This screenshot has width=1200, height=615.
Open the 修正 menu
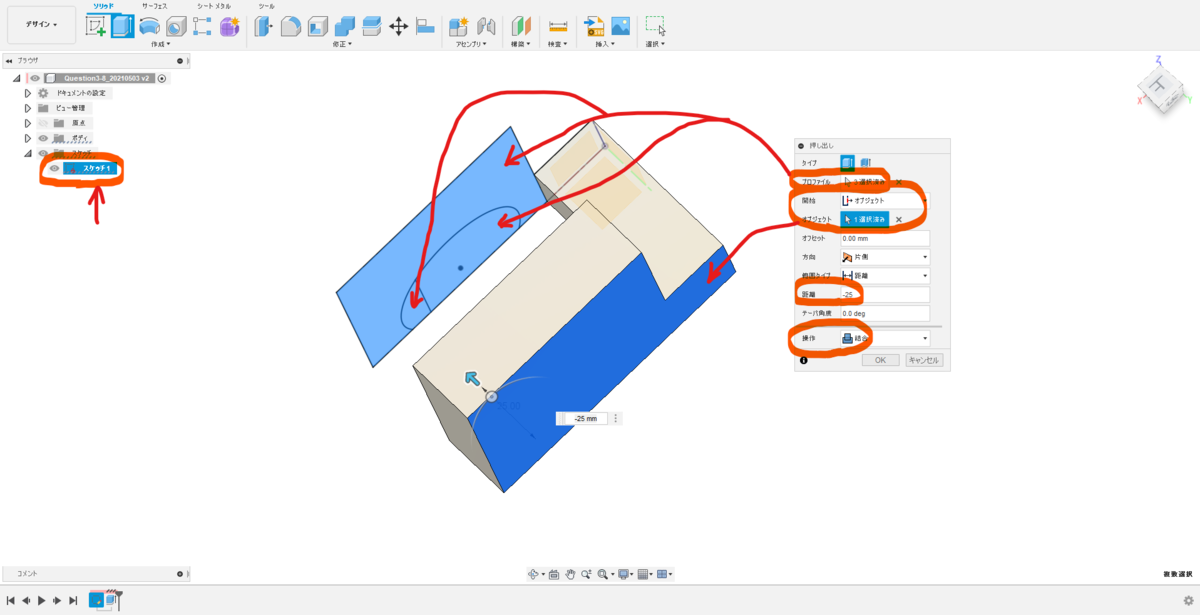pyautogui.click(x=345, y=44)
